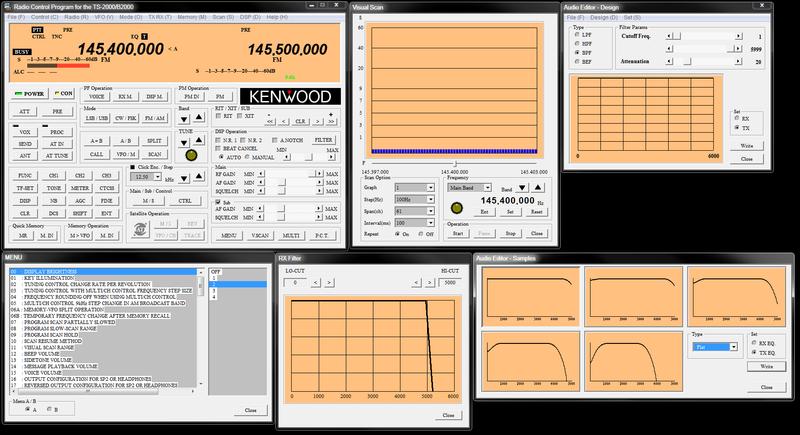Click Close in the RX Filter window

pos(448,415)
